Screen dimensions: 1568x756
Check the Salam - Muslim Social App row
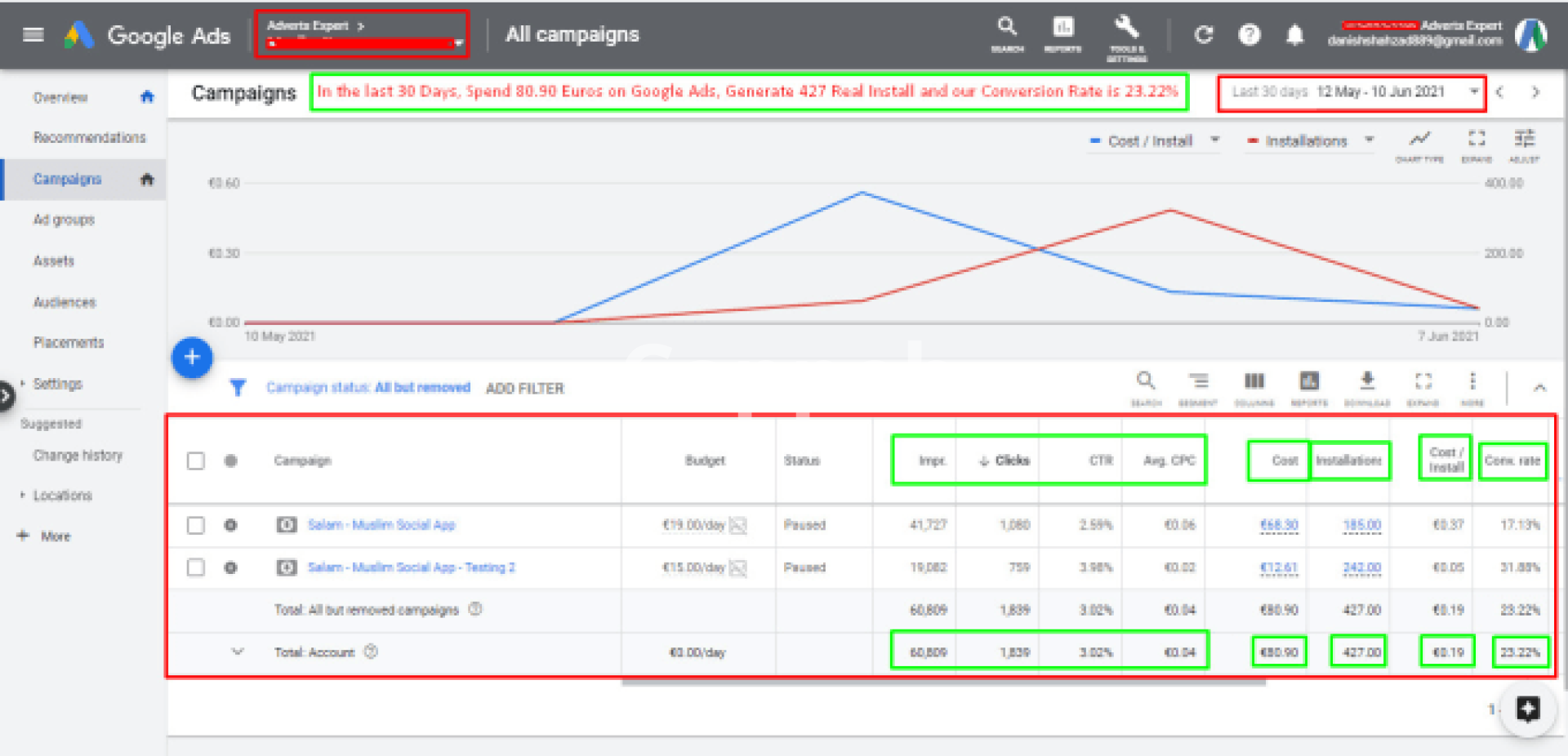tap(196, 525)
